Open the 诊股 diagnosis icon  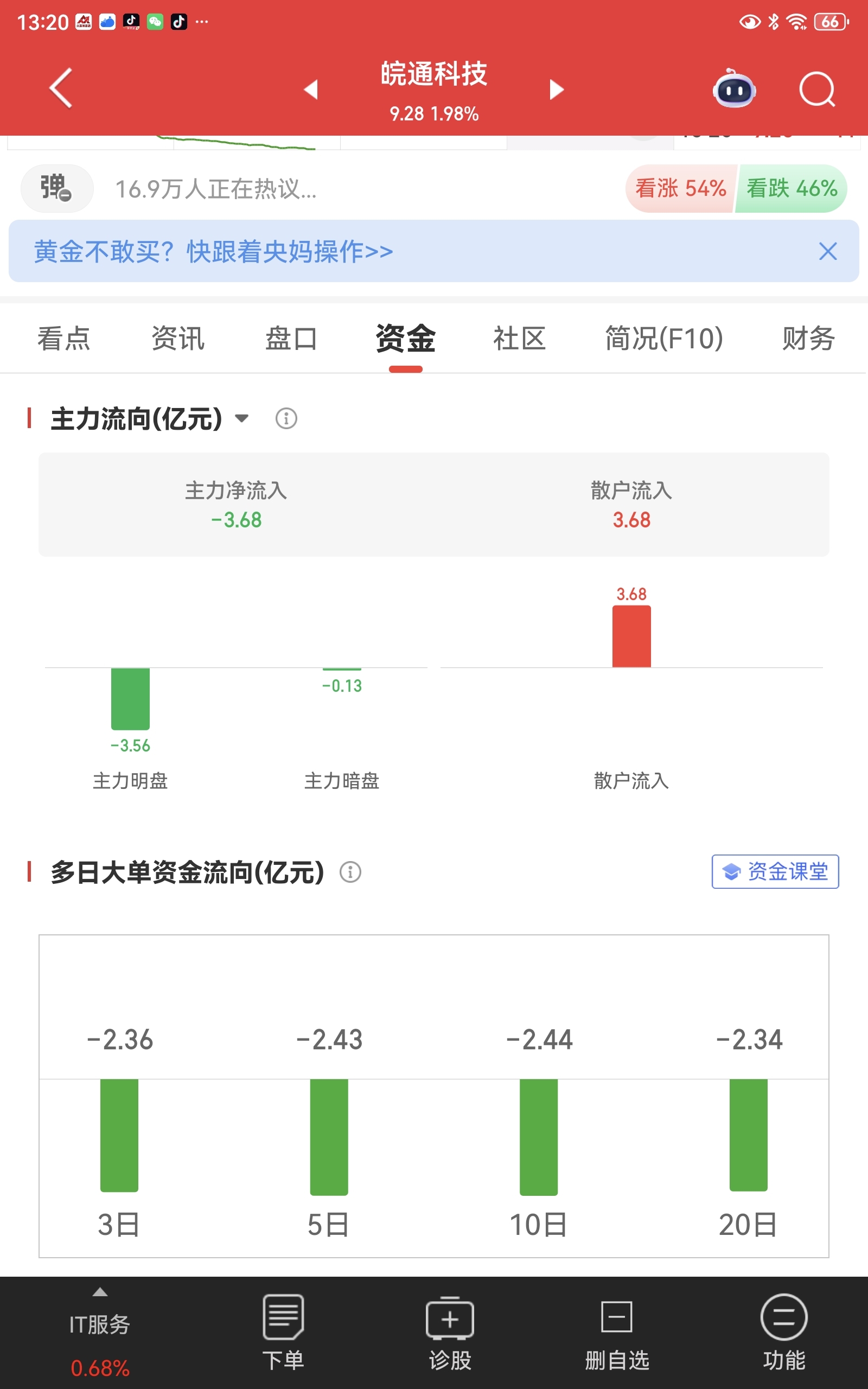coord(450,1333)
